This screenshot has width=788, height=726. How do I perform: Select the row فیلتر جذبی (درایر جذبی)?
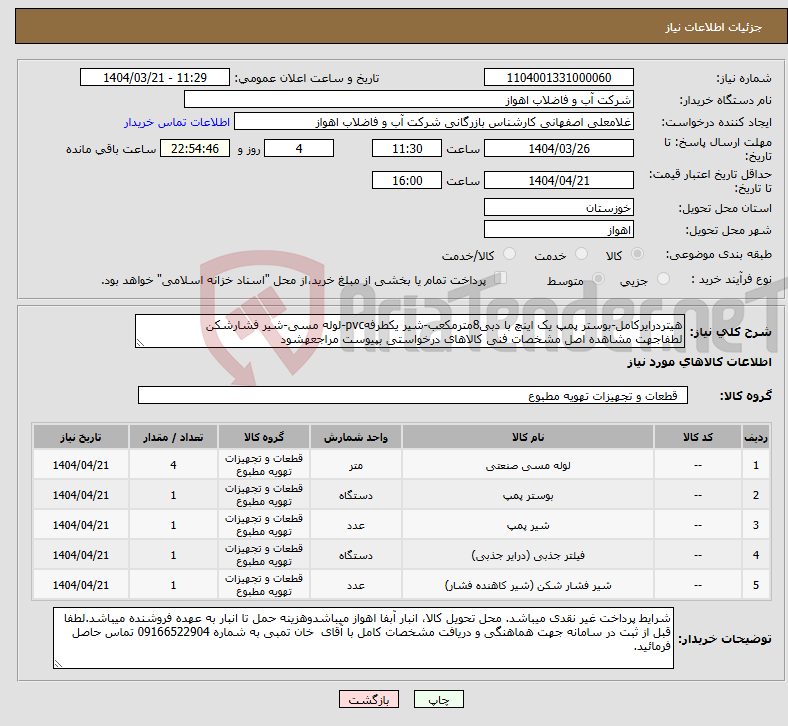[x=402, y=555]
